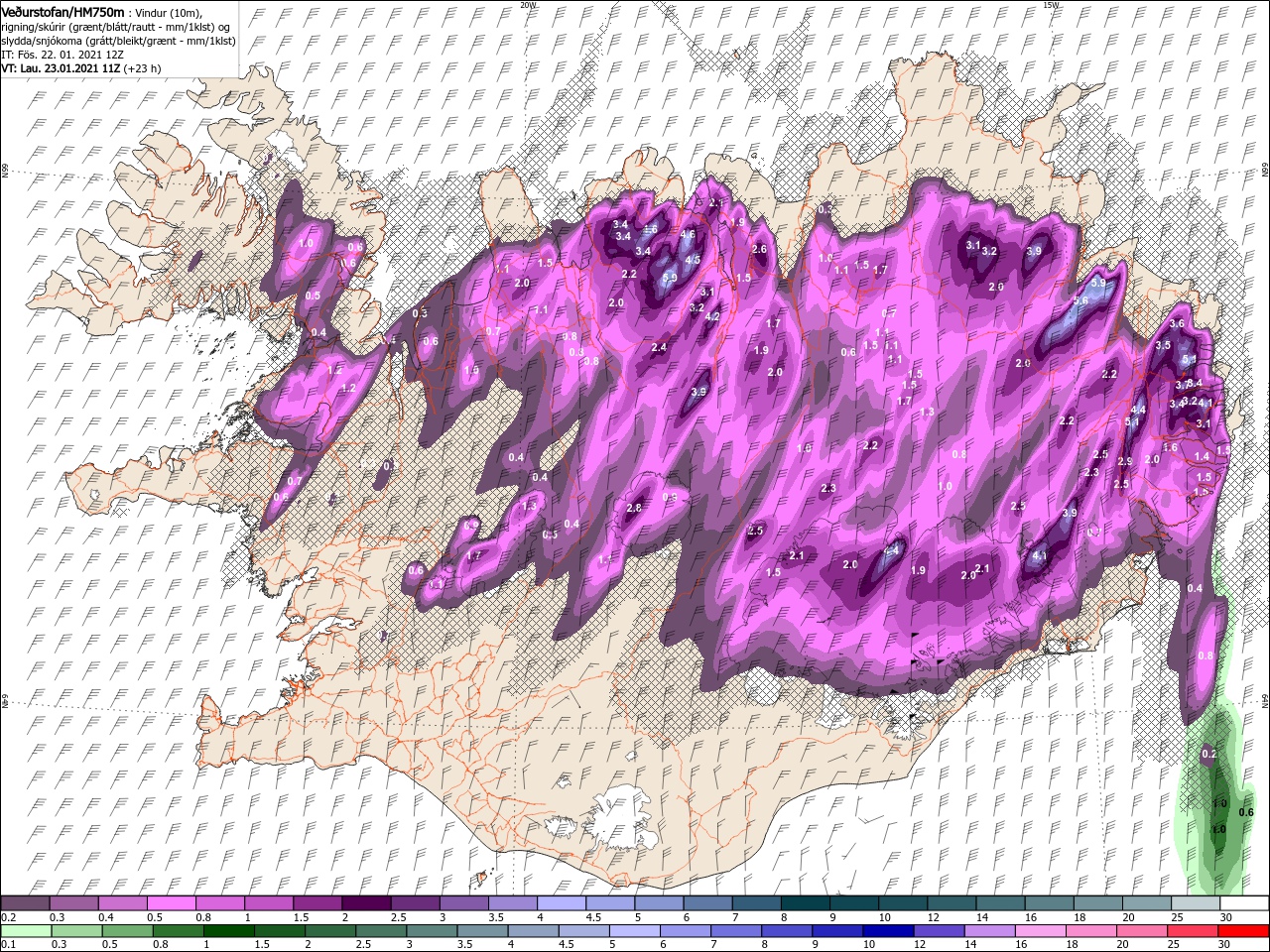Click the black 0.6 value in the green rain area
The image size is (1270, 952).
point(1246,812)
